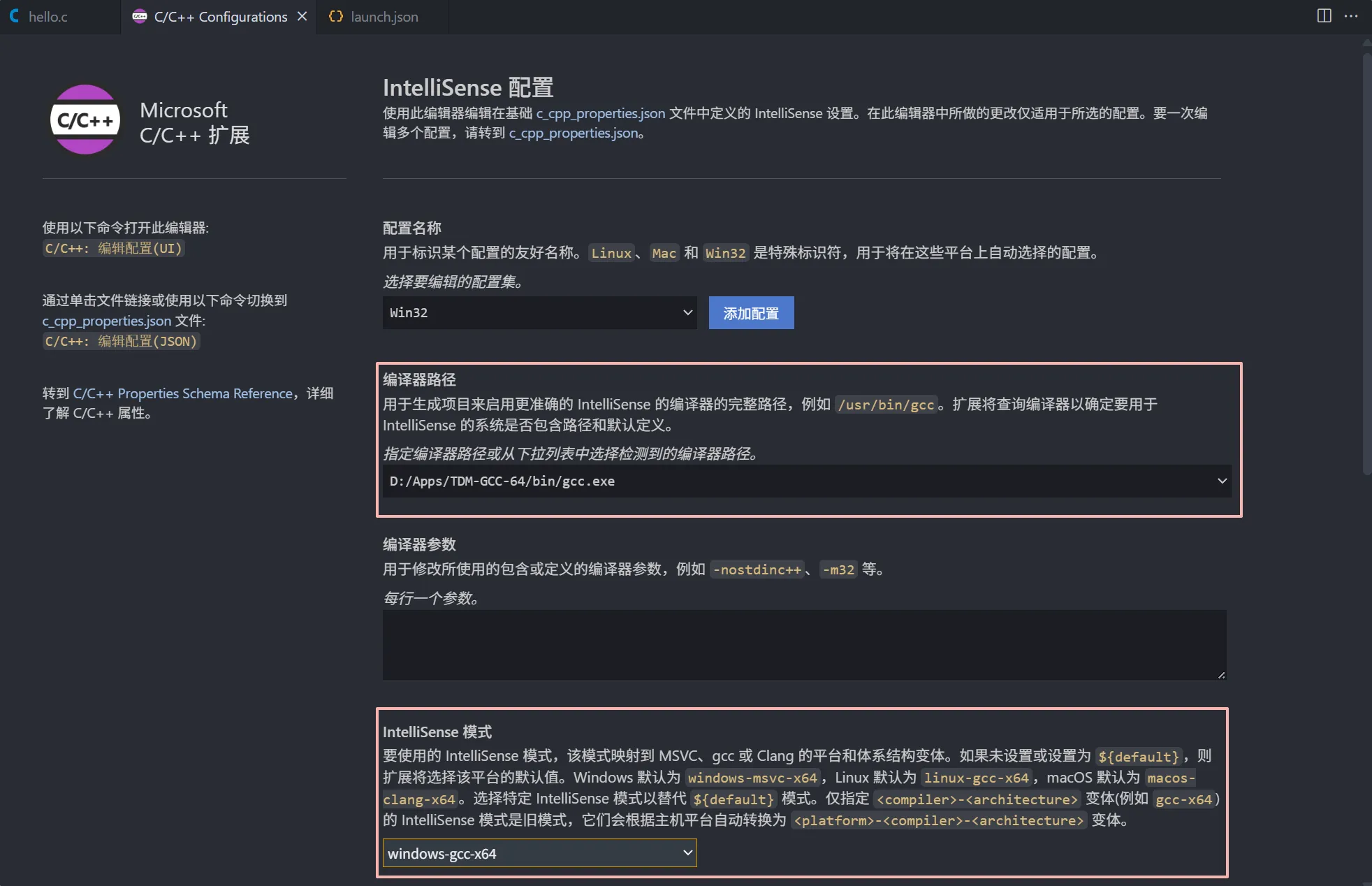
Task: Switch to the hello.c tab
Action: (x=49, y=16)
